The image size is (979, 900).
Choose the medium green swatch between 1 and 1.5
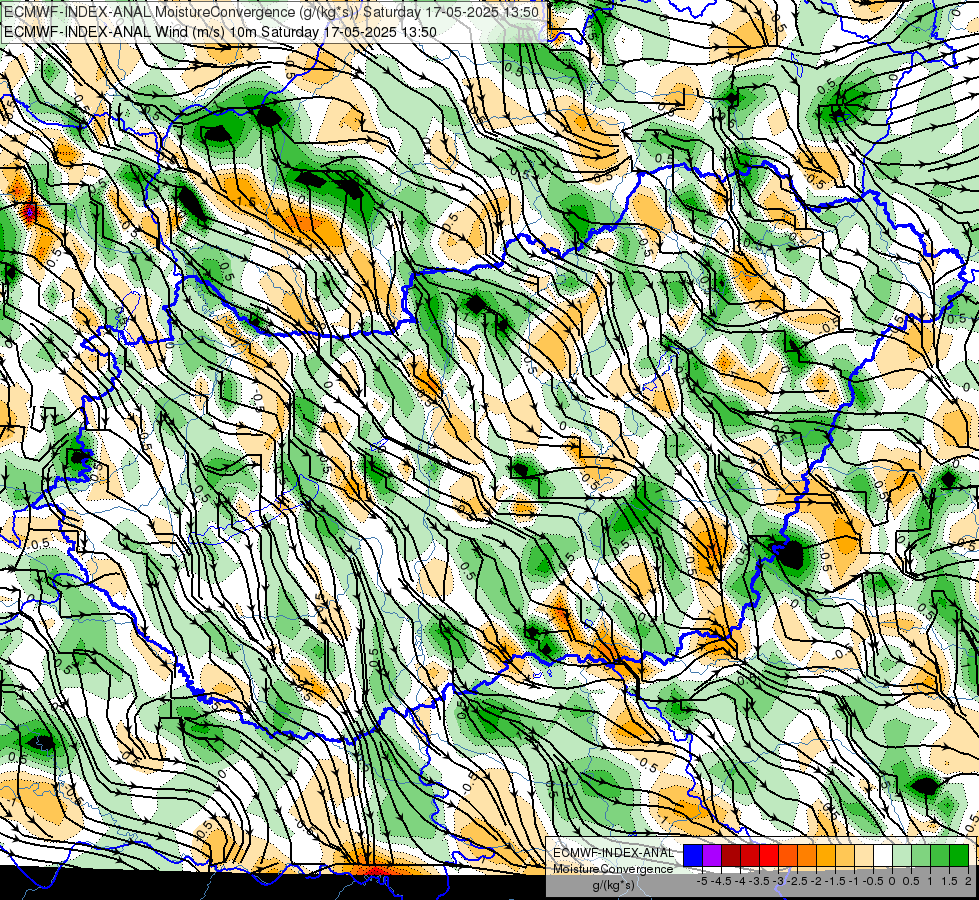940,856
